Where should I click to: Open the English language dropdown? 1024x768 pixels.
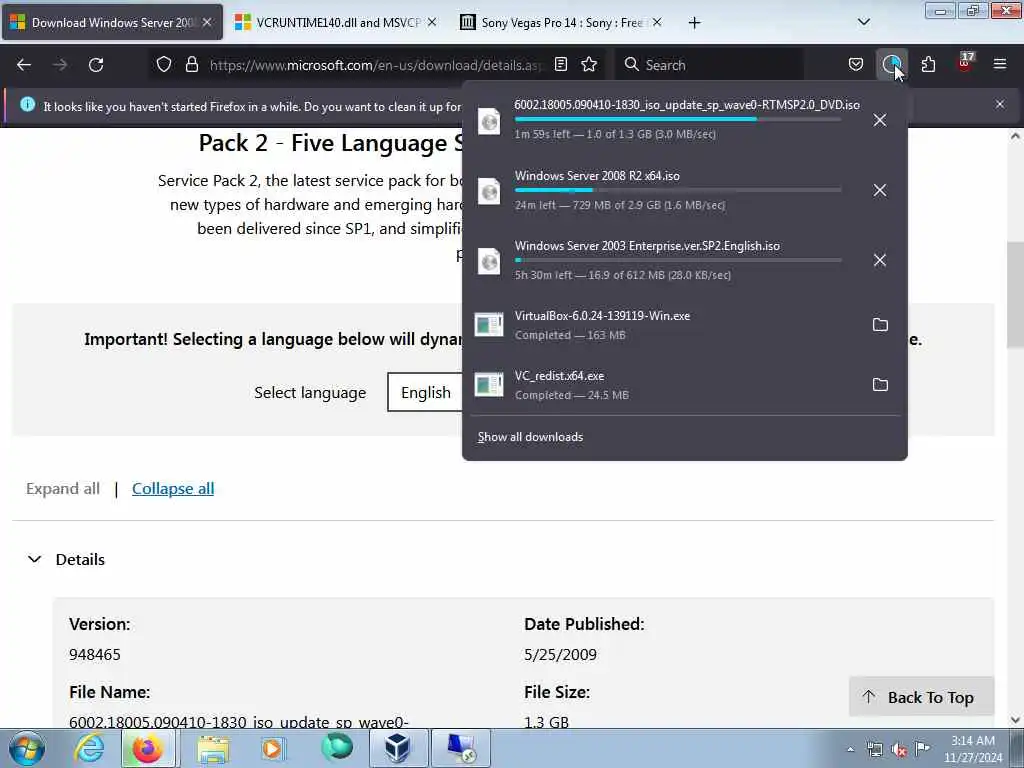click(426, 392)
